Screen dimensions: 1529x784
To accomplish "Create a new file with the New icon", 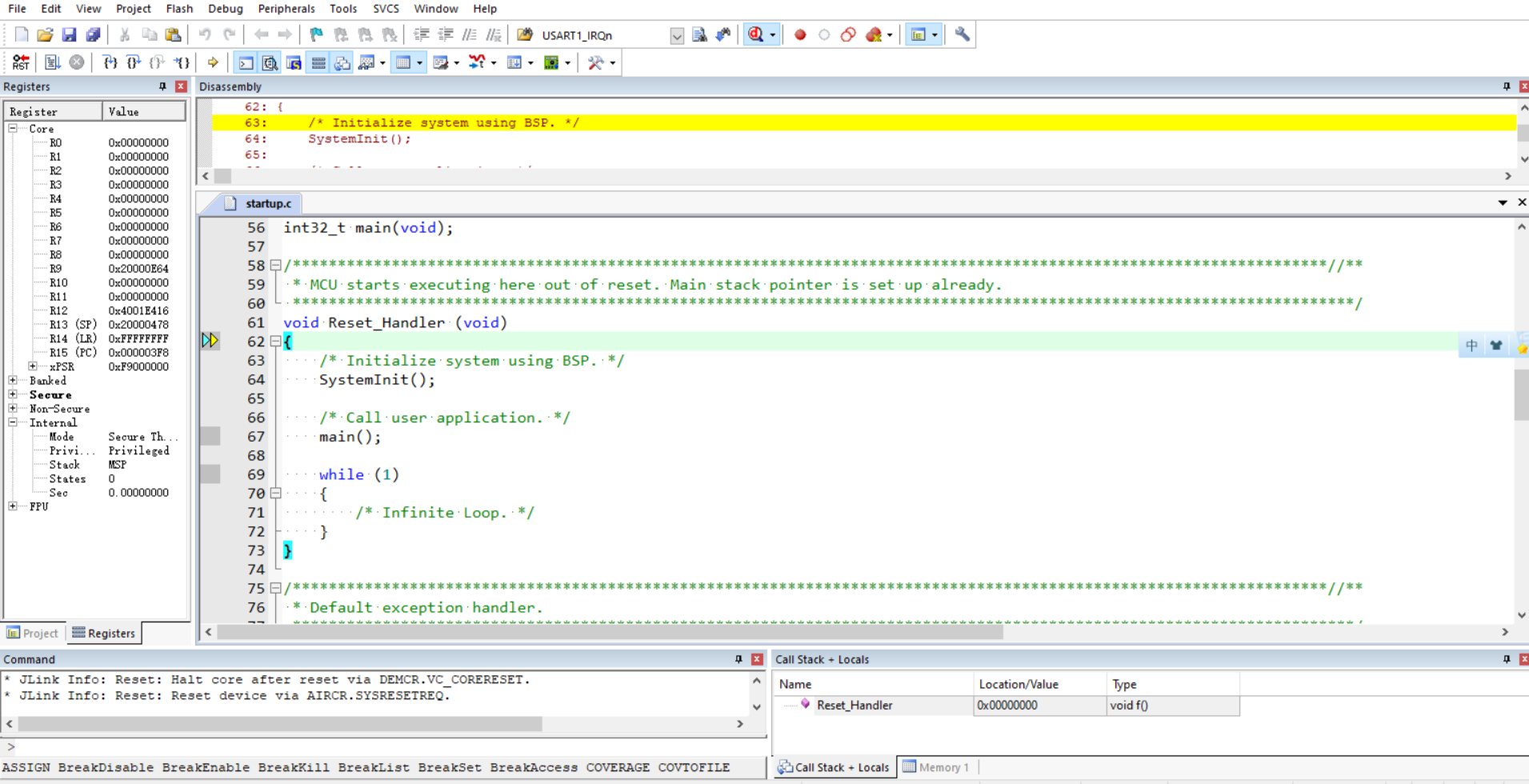I will point(22,34).
